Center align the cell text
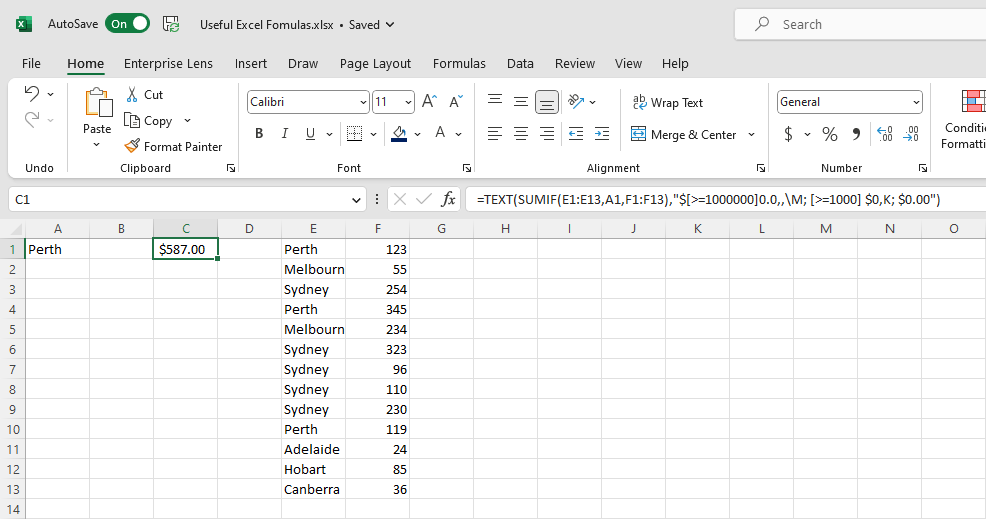The width and height of the screenshot is (986, 519). 521,134
